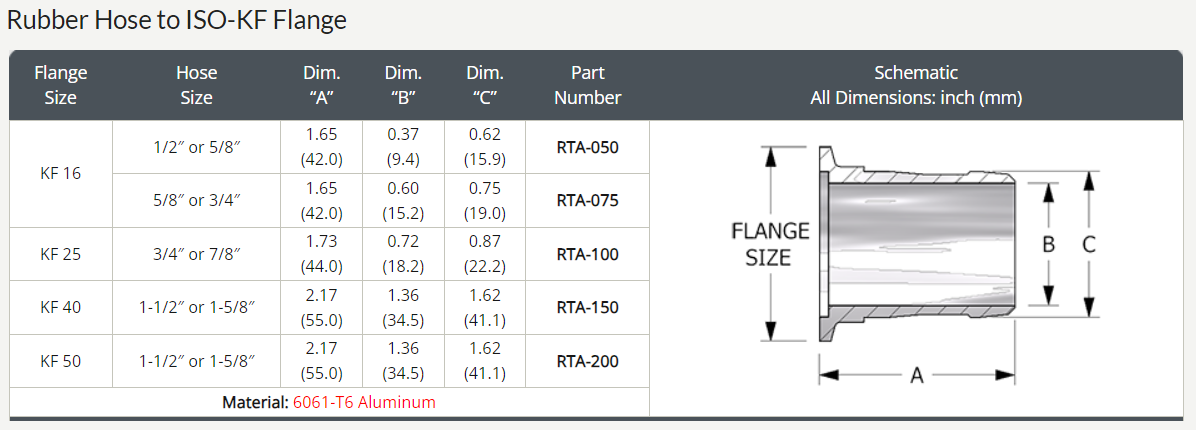Screen dimensions: 1196x430
Task: Click the Dim. "A" column header
Action: click(321, 85)
